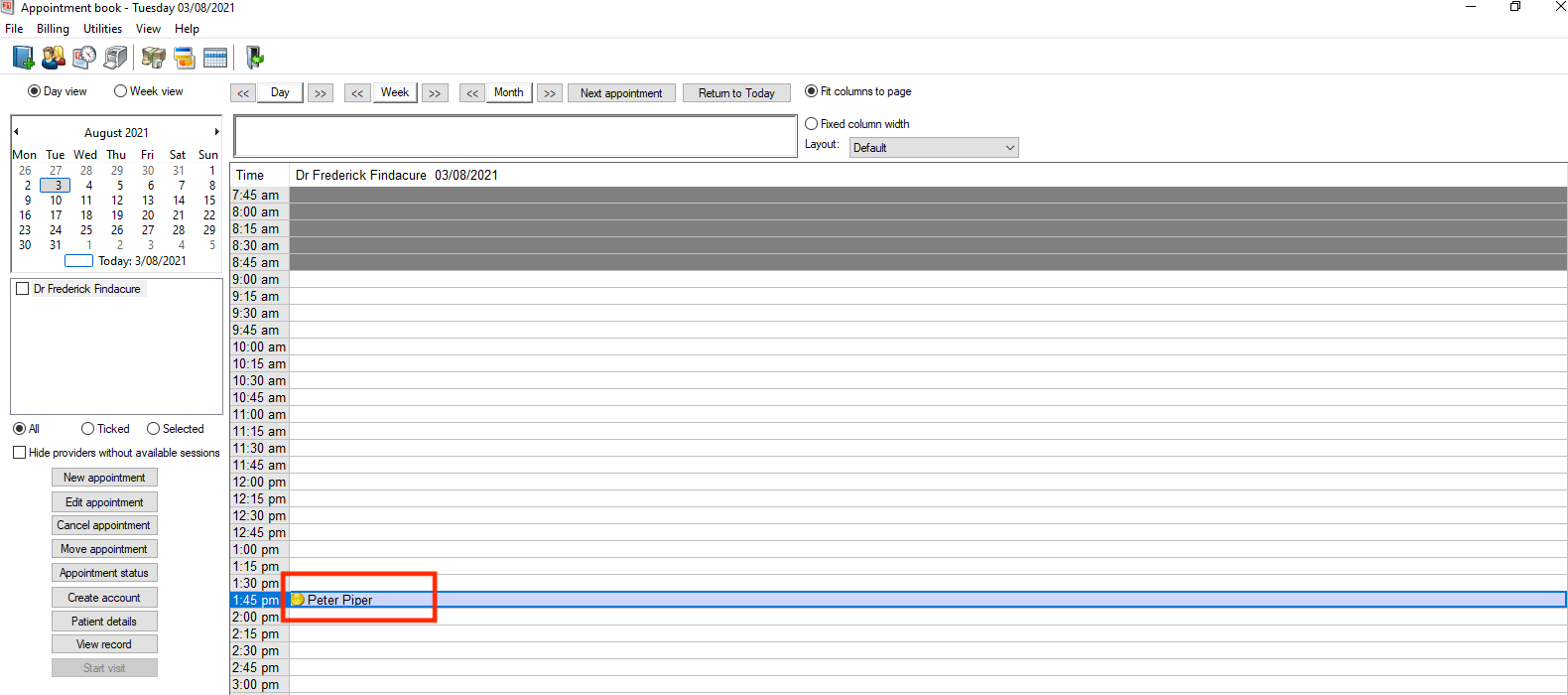Image resolution: width=1568 pixels, height=695 pixels.
Task: Advance one day with >> beside Day
Action: [320, 93]
